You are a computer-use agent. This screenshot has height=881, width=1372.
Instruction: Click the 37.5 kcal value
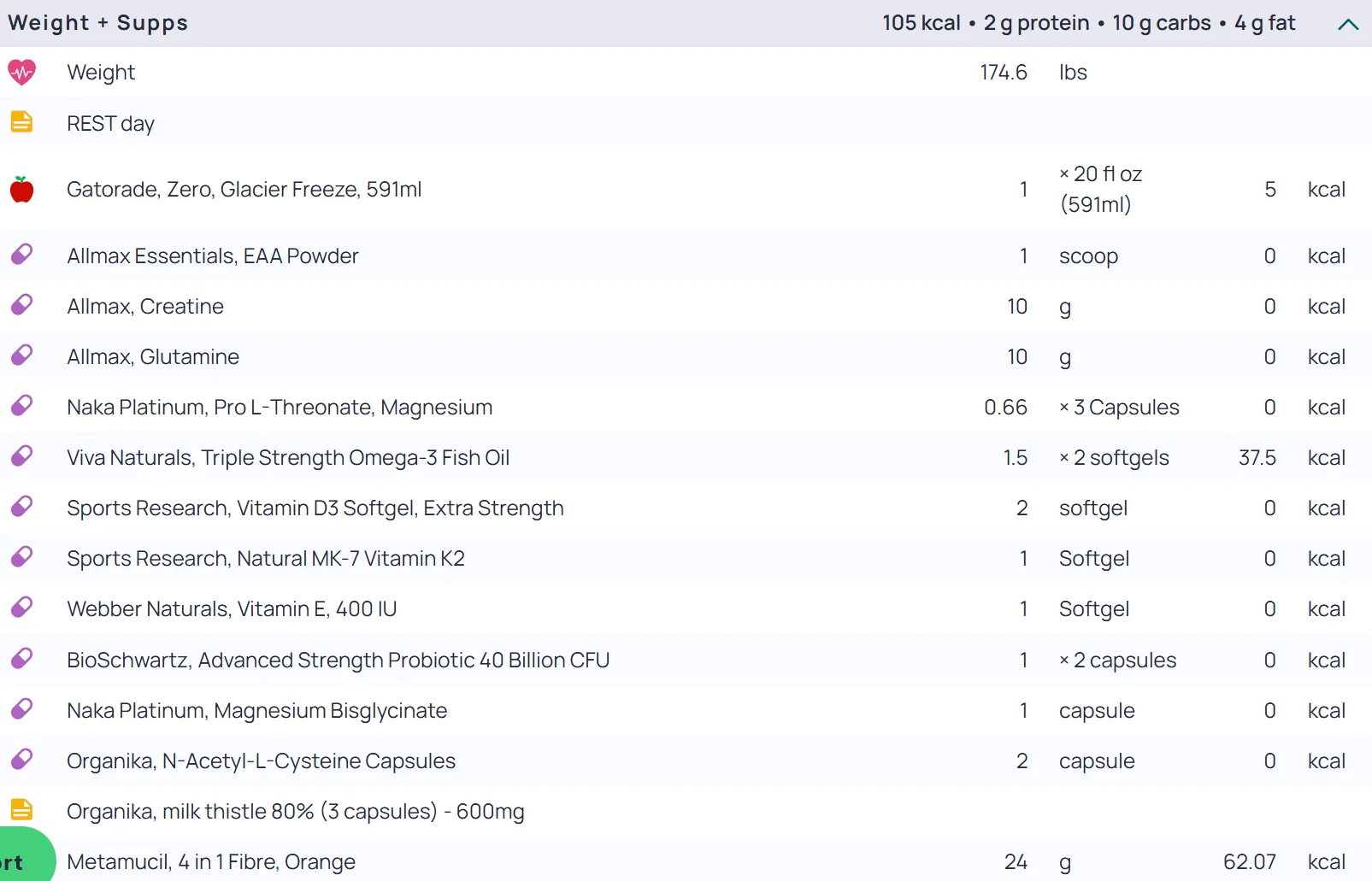(1257, 458)
